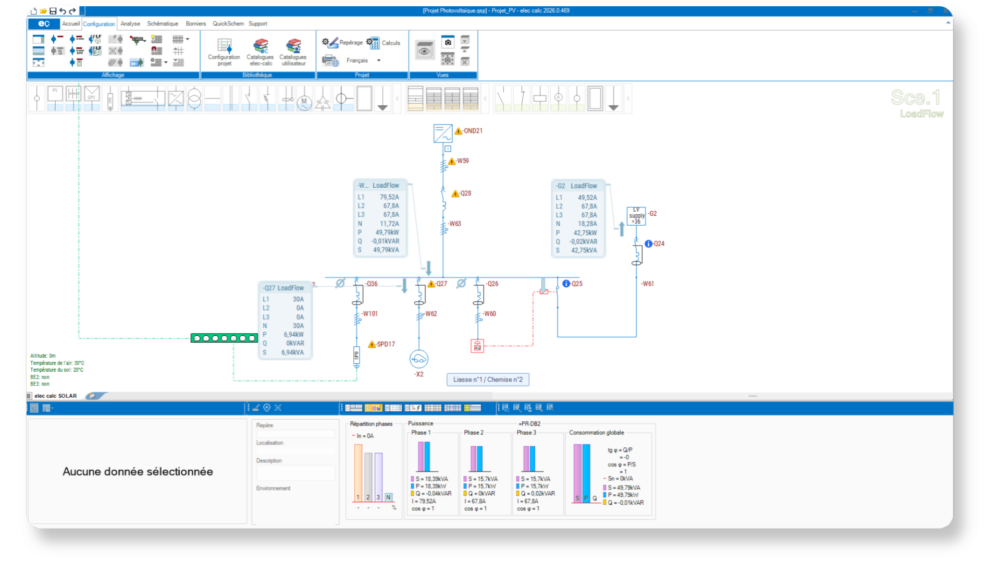Click the Liasse n°1 / Chemise n°2 button
The width and height of the screenshot is (1000, 561).
(x=489, y=380)
